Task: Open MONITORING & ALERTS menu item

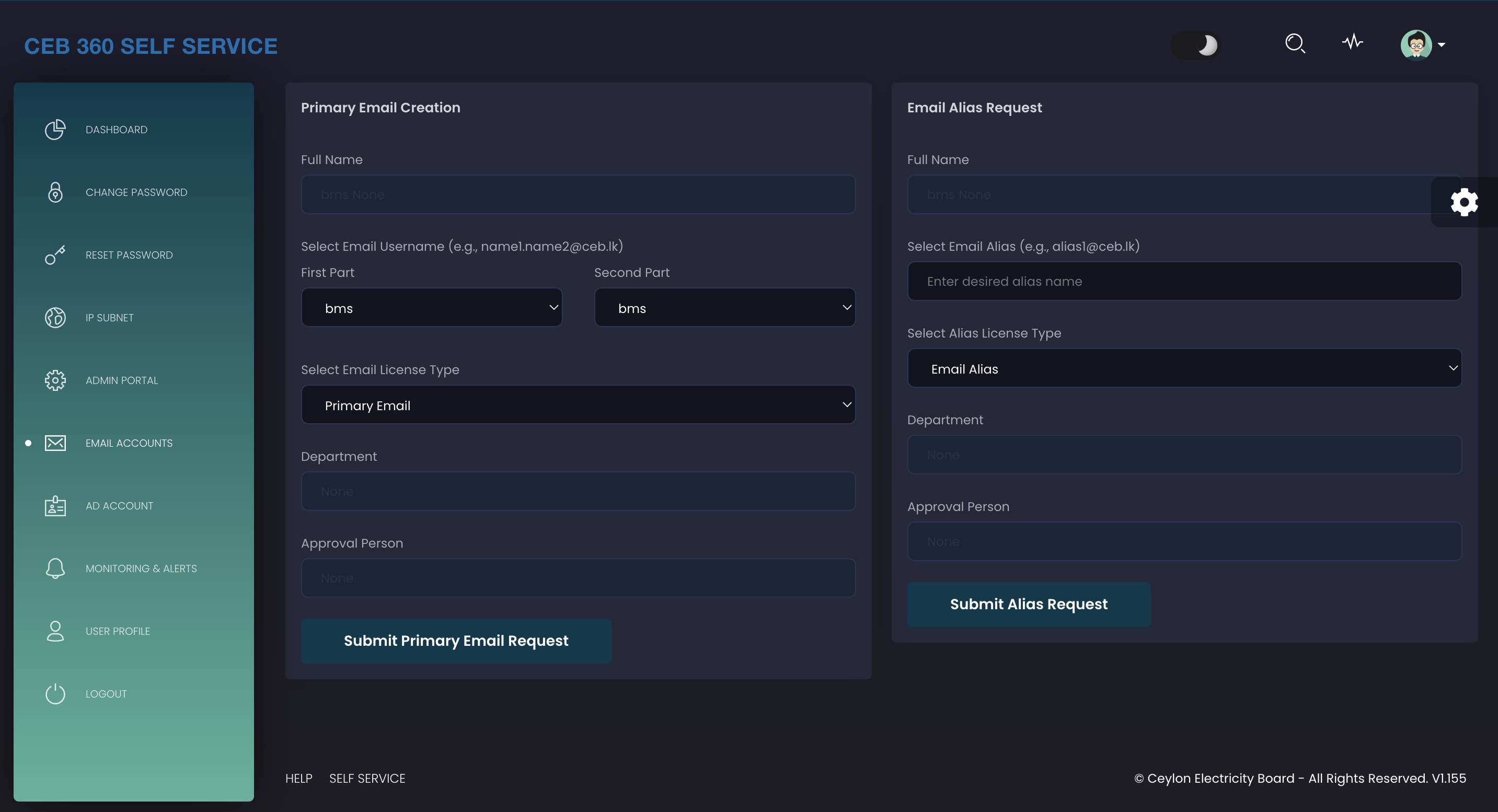Action: click(x=141, y=569)
